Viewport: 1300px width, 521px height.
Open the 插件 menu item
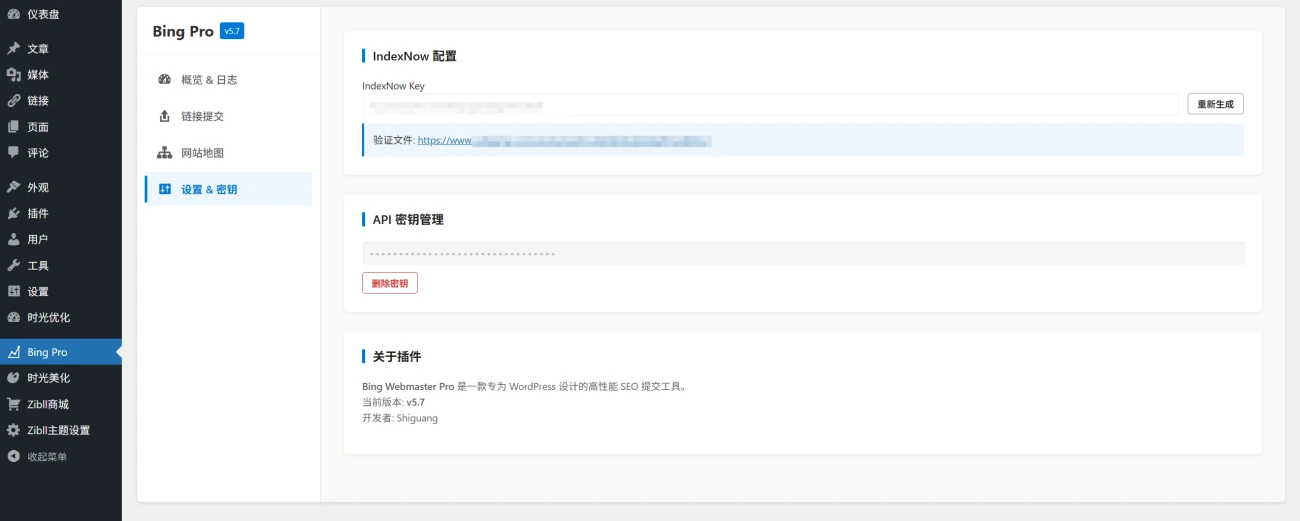pyautogui.click(x=61, y=213)
